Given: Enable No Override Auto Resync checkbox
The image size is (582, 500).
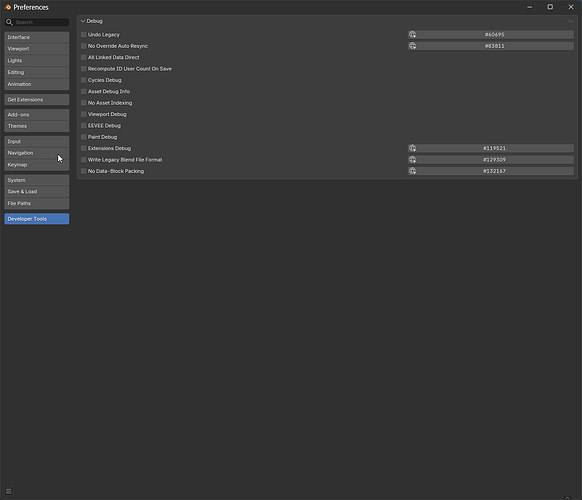Looking at the screenshot, I should click(84, 46).
